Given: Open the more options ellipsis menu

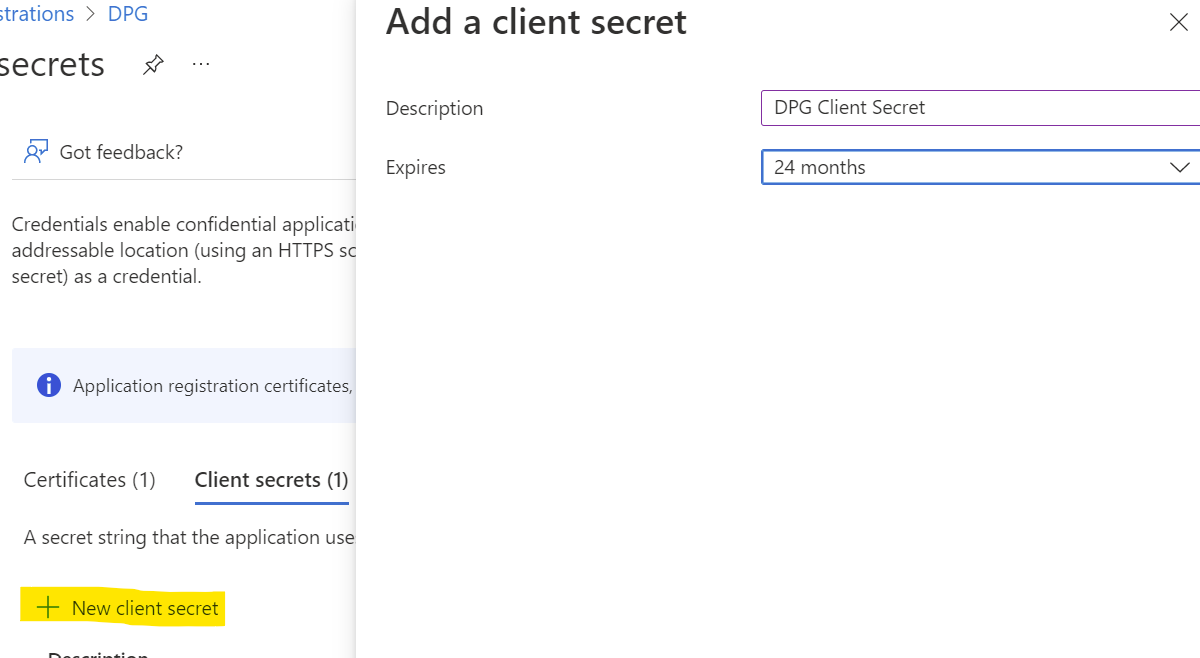Looking at the screenshot, I should coord(201,65).
